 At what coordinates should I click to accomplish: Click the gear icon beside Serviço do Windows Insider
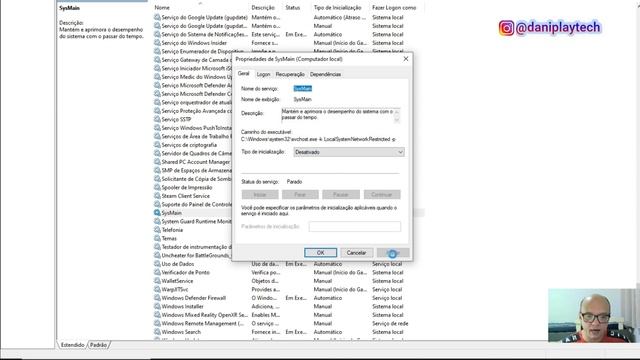tap(157, 42)
